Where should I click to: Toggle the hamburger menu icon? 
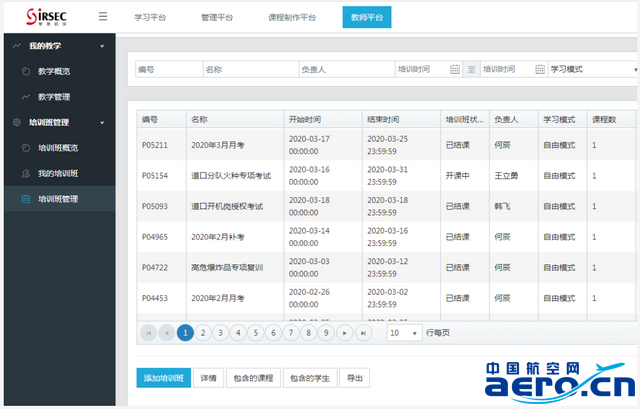[103, 16]
